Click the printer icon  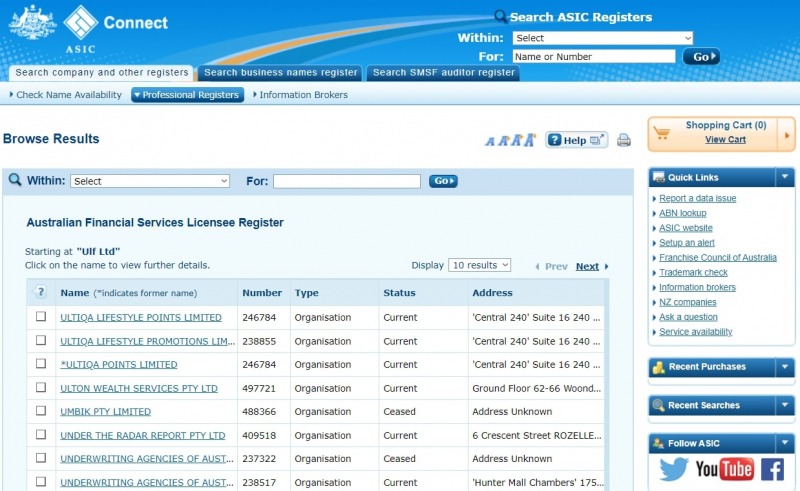point(623,140)
